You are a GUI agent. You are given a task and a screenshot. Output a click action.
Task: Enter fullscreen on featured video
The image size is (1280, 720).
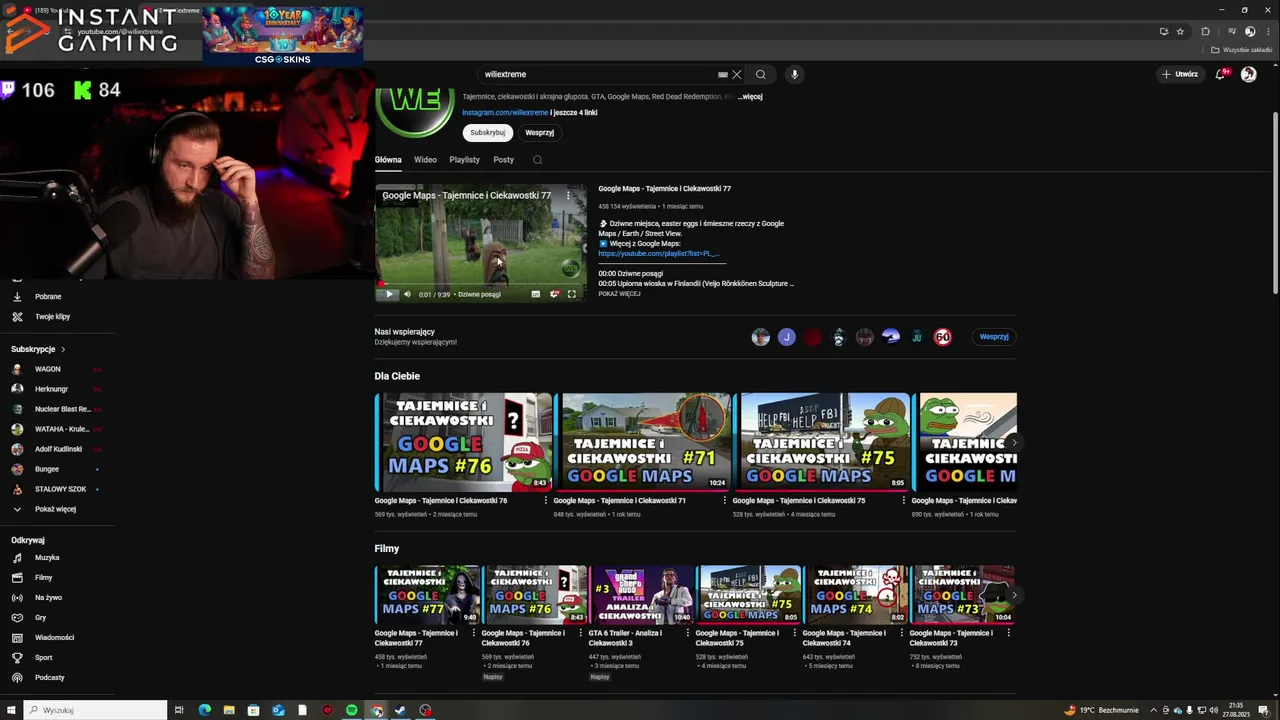coord(572,294)
